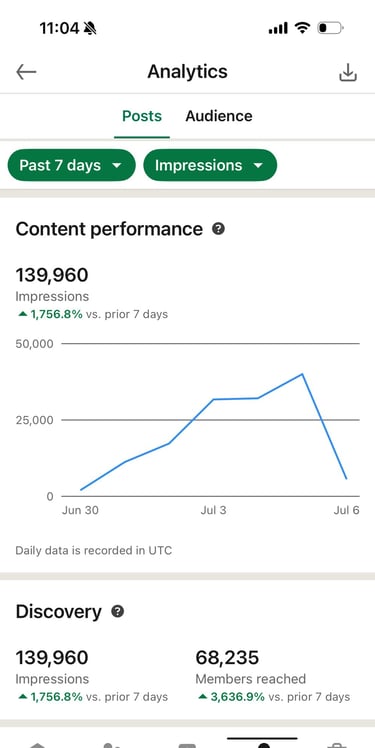Tap the silent mode bell icon
The height and width of the screenshot is (748, 375).
click(x=90, y=29)
